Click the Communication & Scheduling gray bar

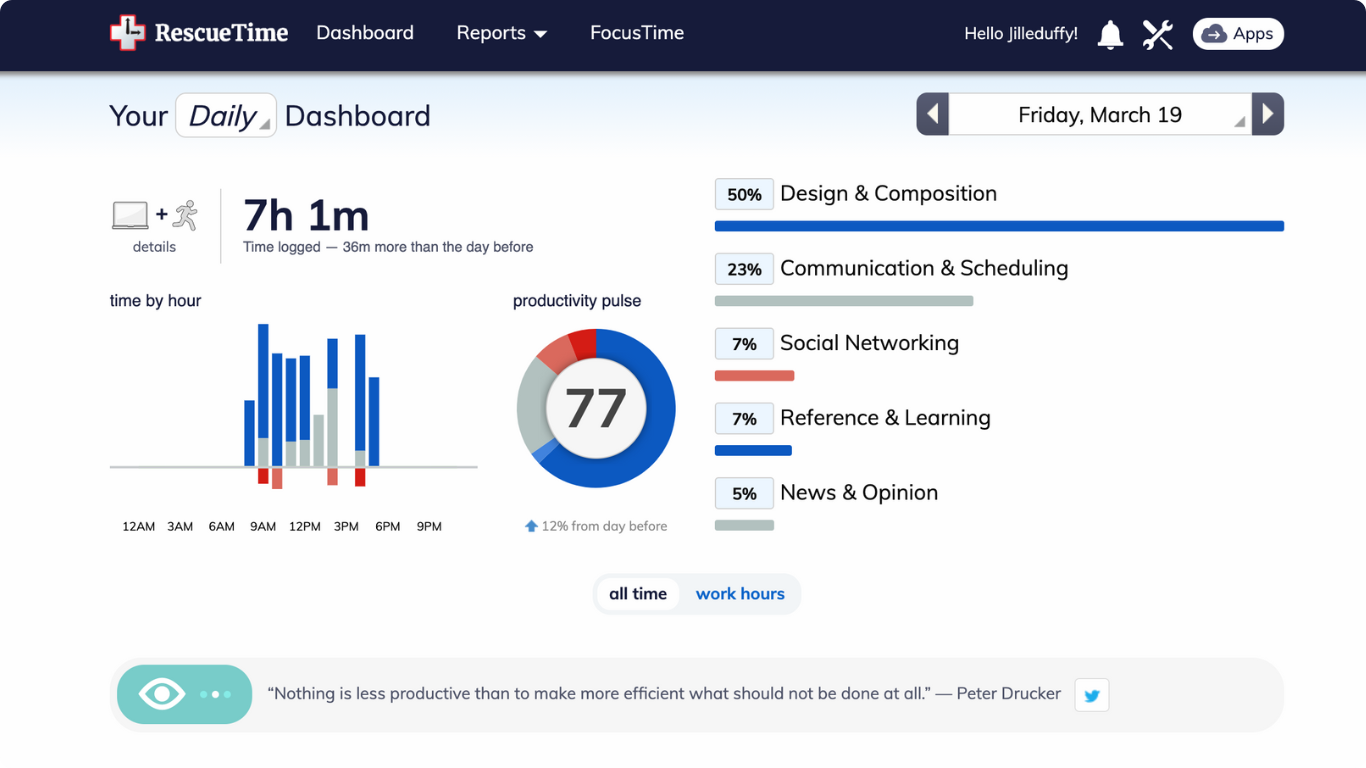pyautogui.click(x=844, y=301)
